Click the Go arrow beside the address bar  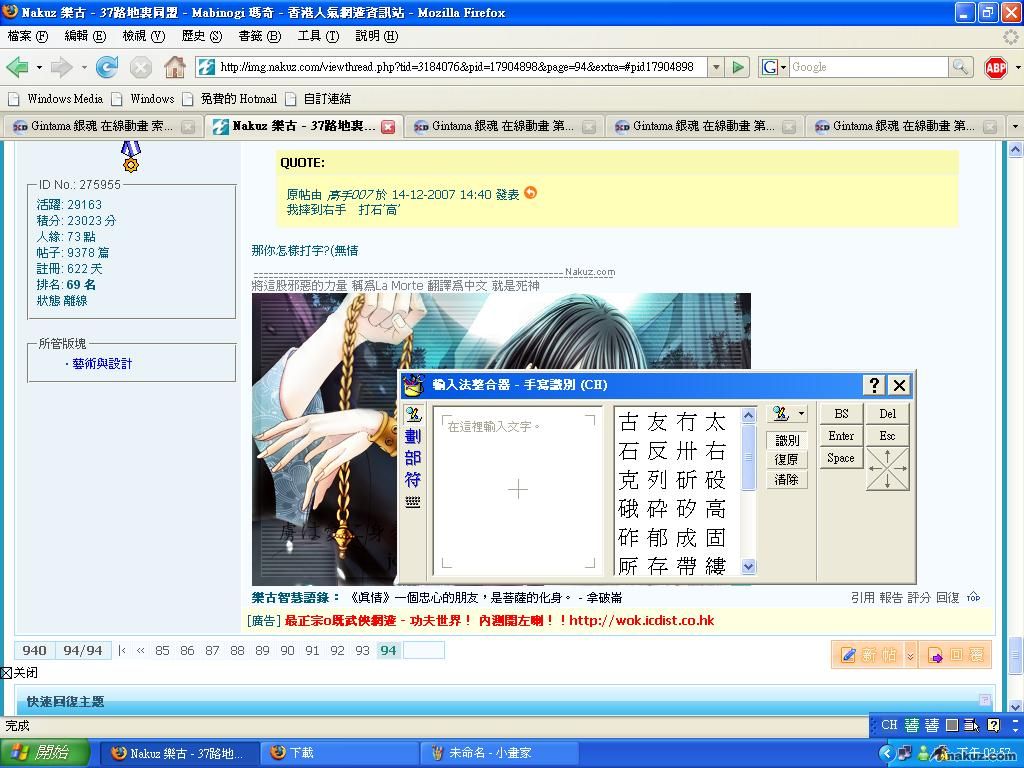738,67
